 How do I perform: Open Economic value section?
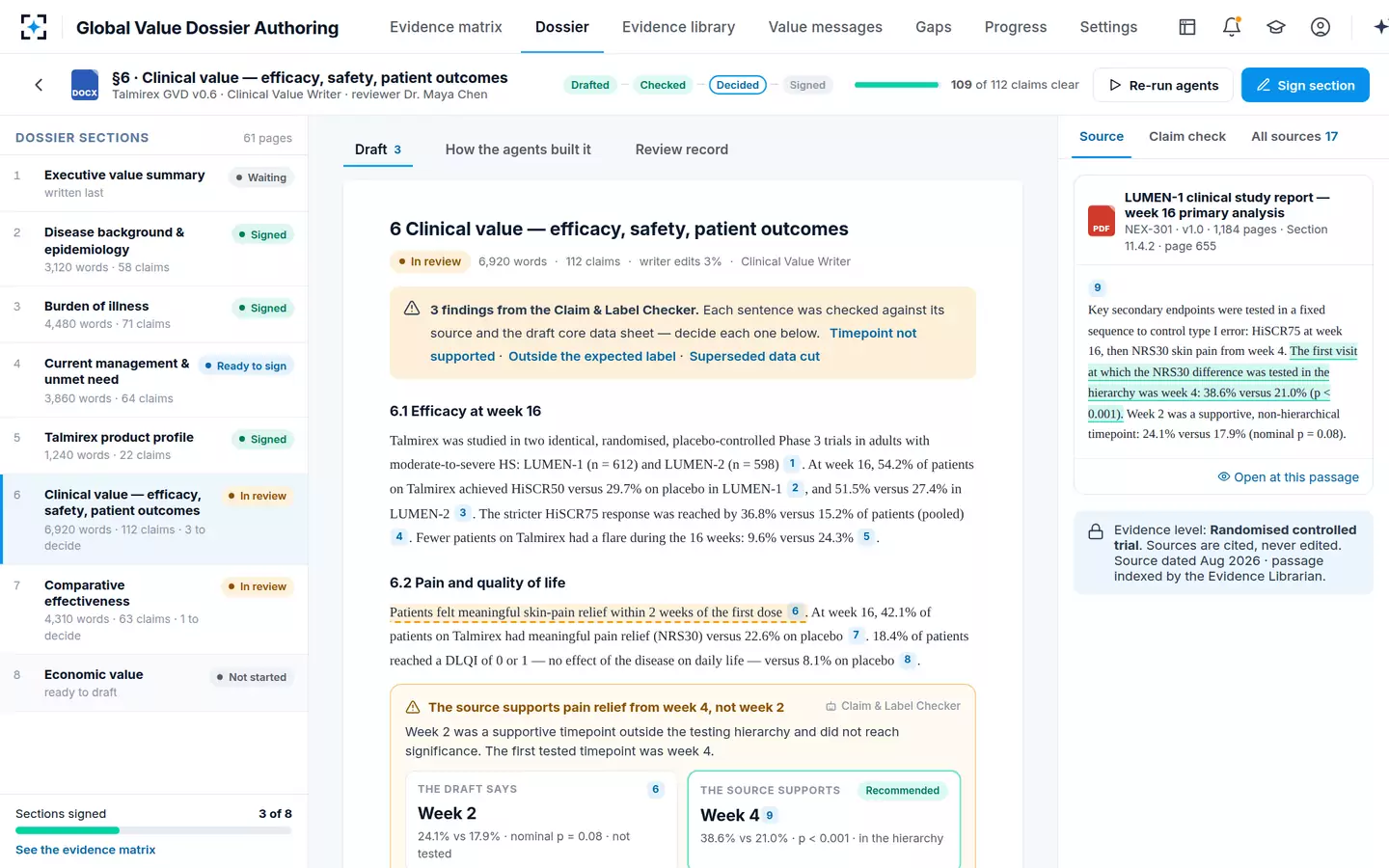pyautogui.click(x=154, y=683)
